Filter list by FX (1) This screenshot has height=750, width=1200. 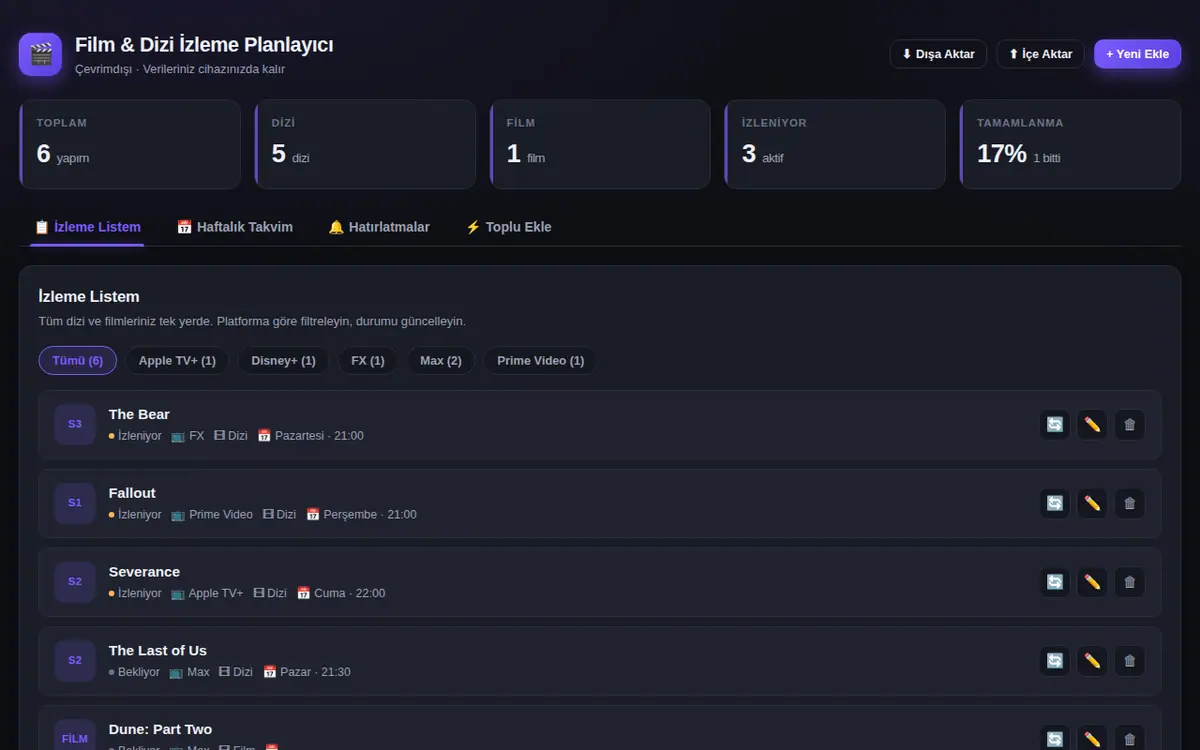pos(368,360)
